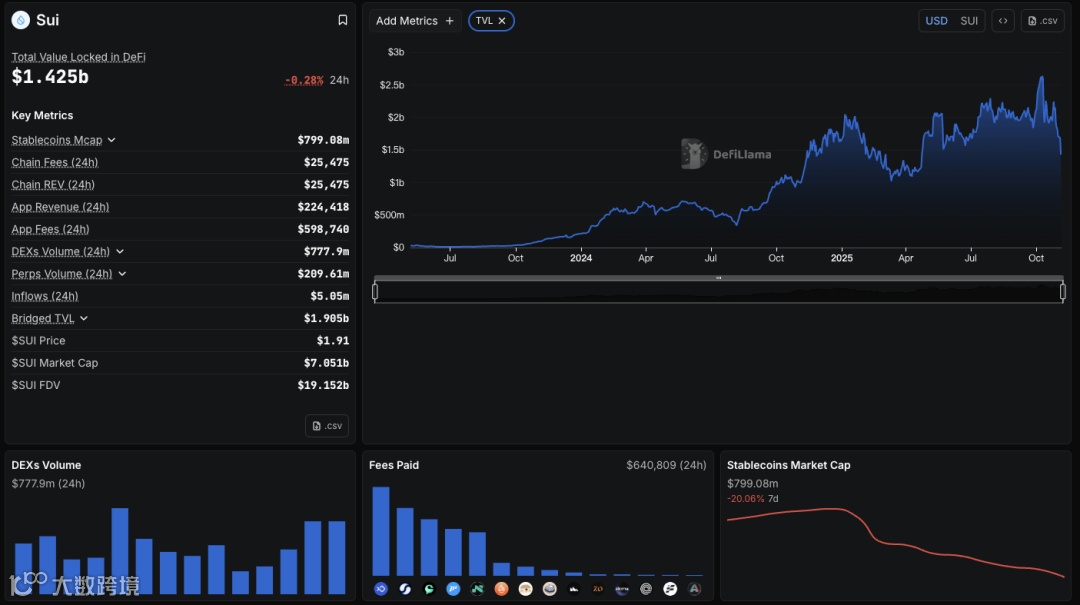1080x605 pixels.
Task: Remove the TVL metric chip
Action: tap(502, 21)
